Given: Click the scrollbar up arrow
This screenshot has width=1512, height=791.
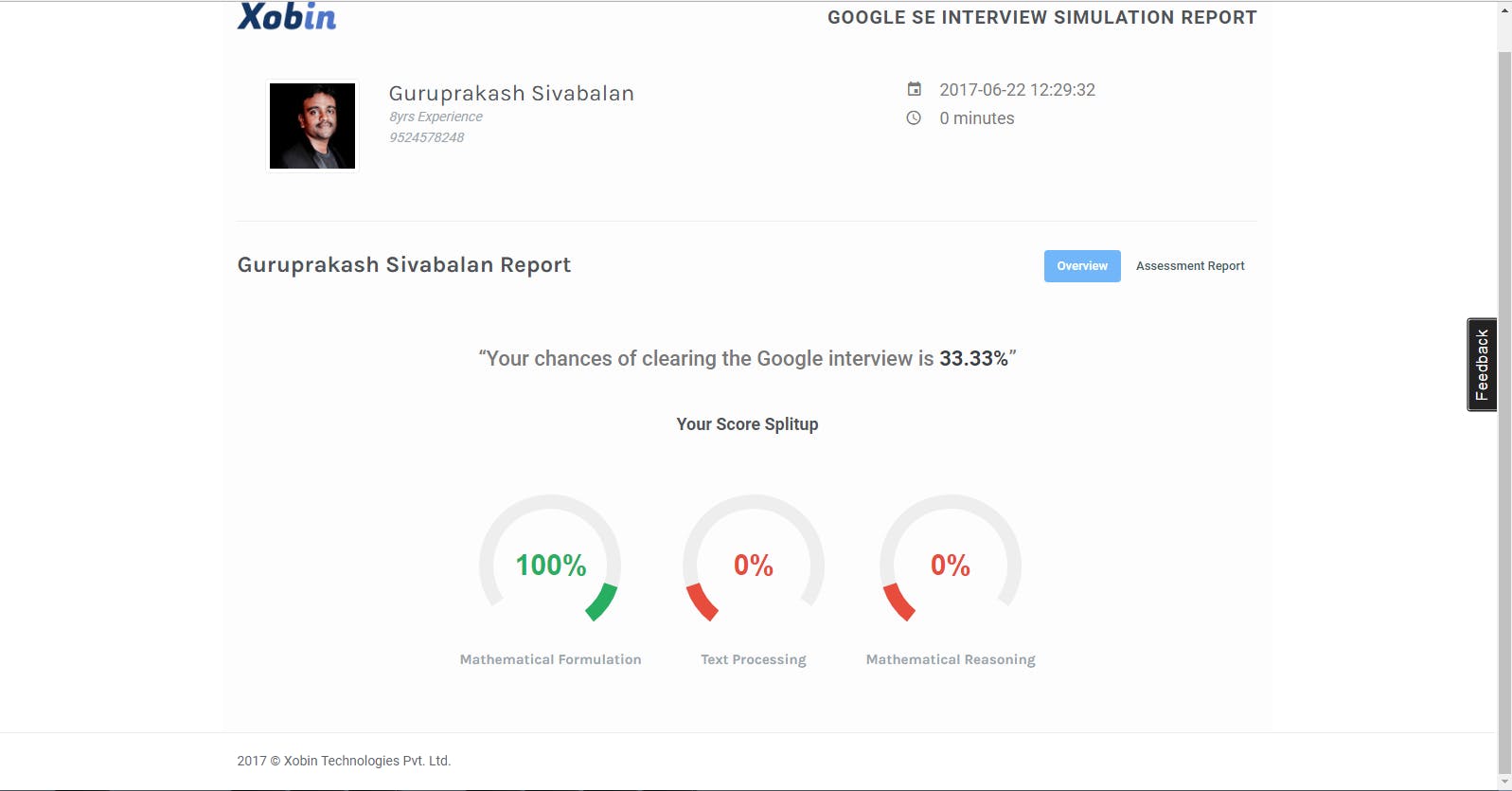Looking at the screenshot, I should (x=1504, y=10).
